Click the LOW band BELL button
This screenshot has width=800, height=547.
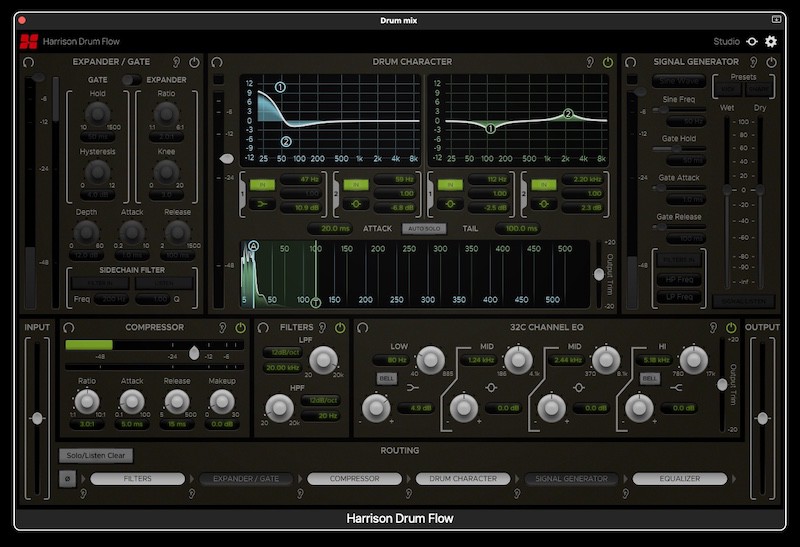coord(387,379)
